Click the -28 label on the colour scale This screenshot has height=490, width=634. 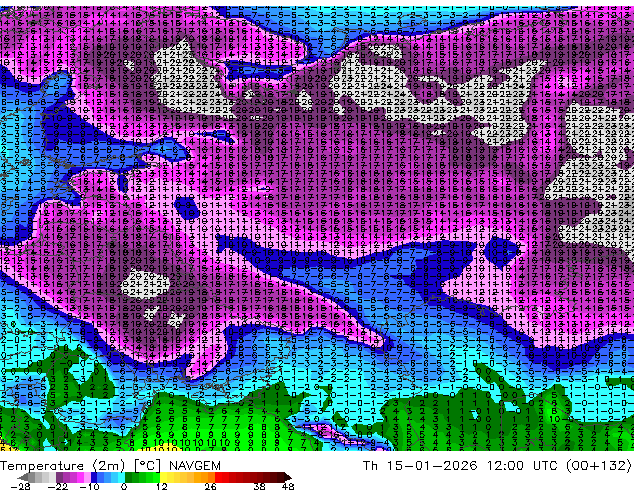tap(20, 486)
